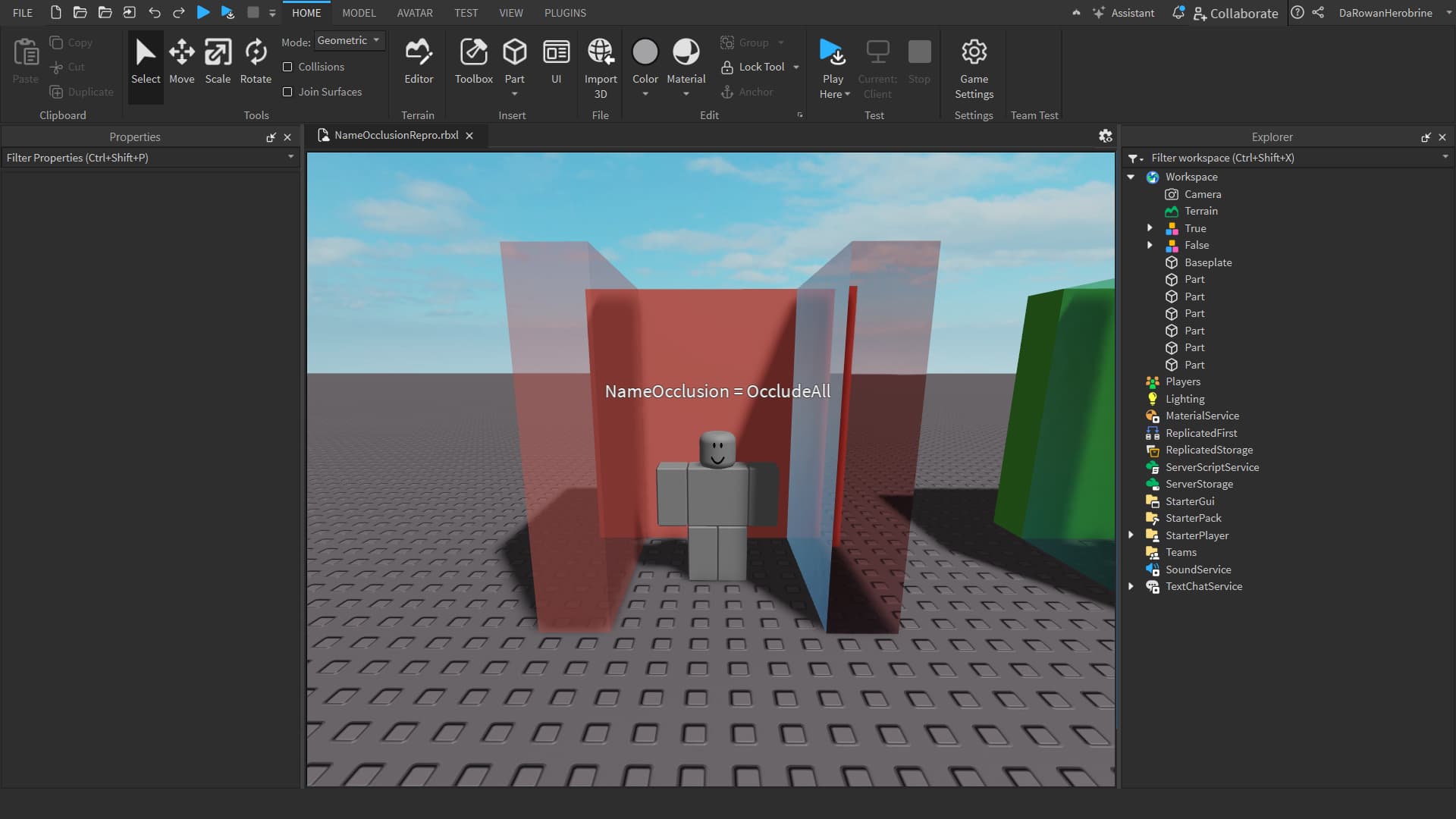Open the Toolbox panel
Screen dimensions: 1456x819
(x=474, y=62)
